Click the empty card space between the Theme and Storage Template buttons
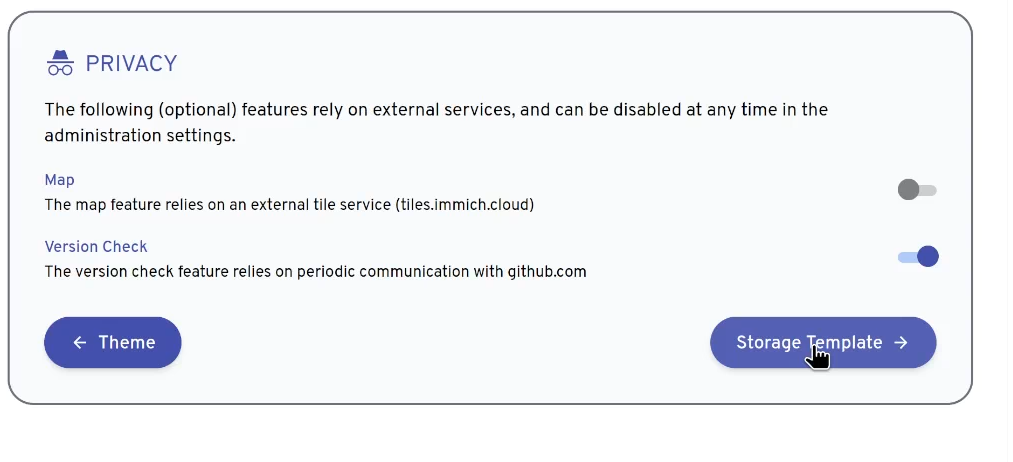Screen dimensions: 1013x462 click(446, 342)
